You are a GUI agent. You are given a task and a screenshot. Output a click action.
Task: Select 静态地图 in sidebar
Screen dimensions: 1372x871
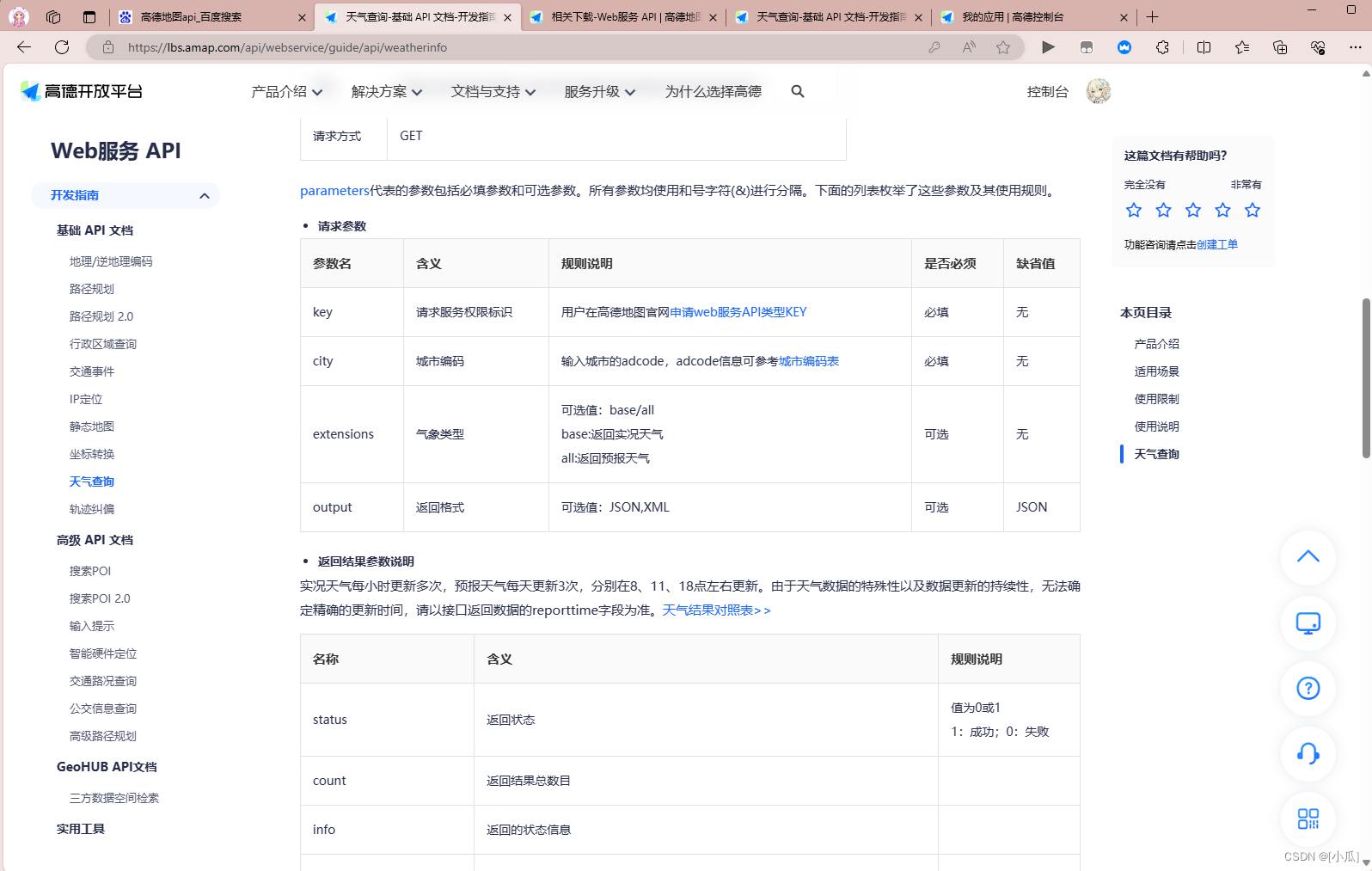[92, 426]
